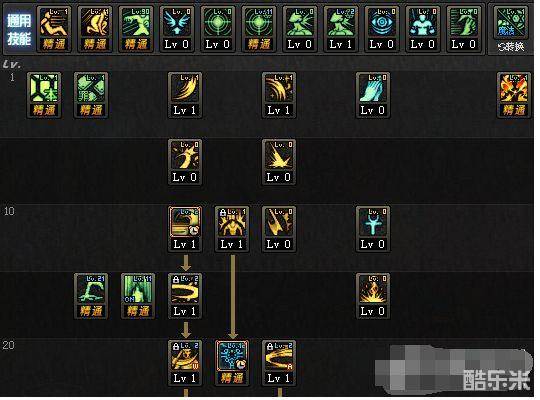Screen dimensions: 540x400
Task: Click the golden explosion skill at Lv 0
Action: (x=279, y=162)
